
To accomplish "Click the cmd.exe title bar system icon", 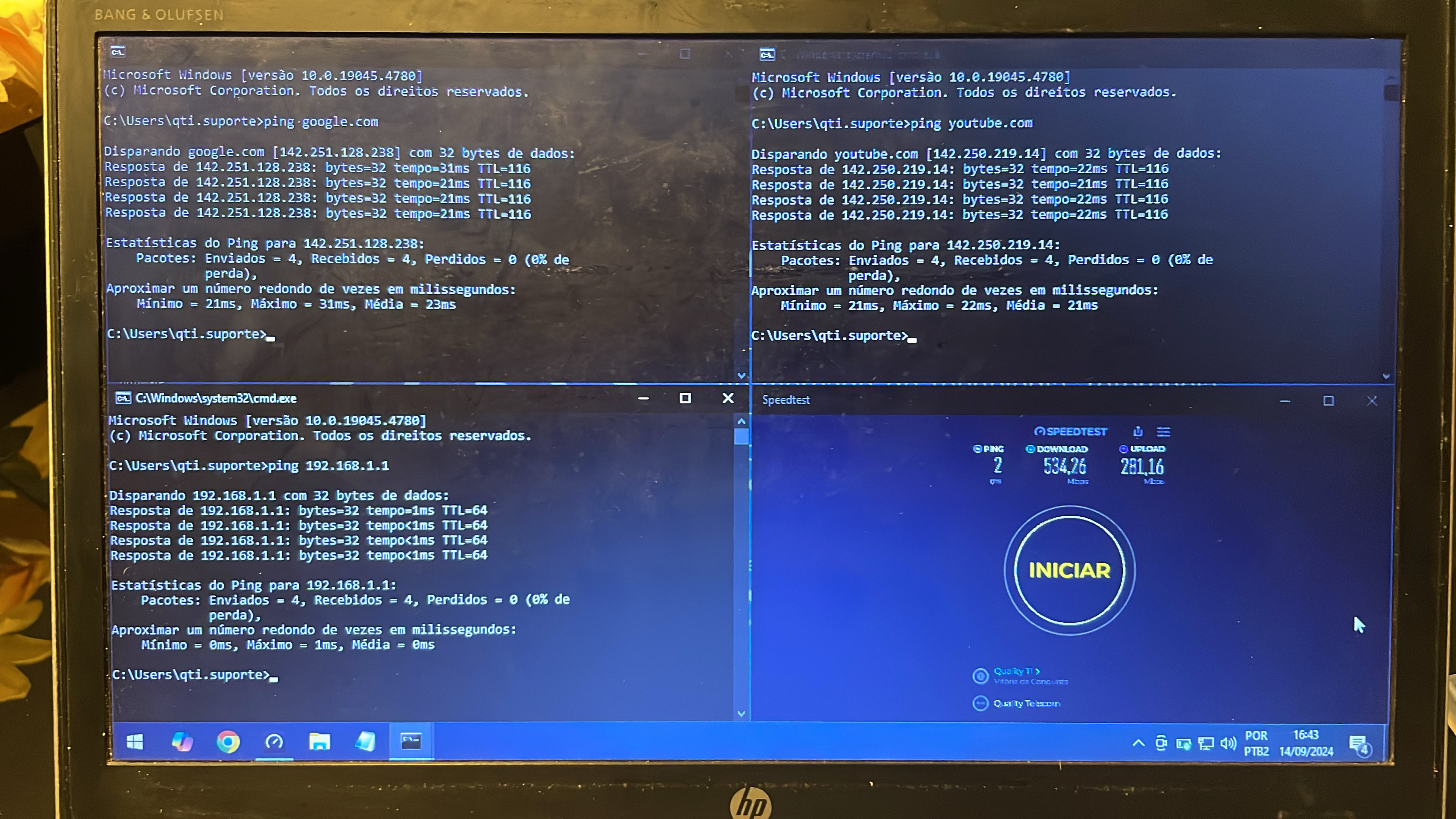I will pyautogui.click(x=123, y=399).
